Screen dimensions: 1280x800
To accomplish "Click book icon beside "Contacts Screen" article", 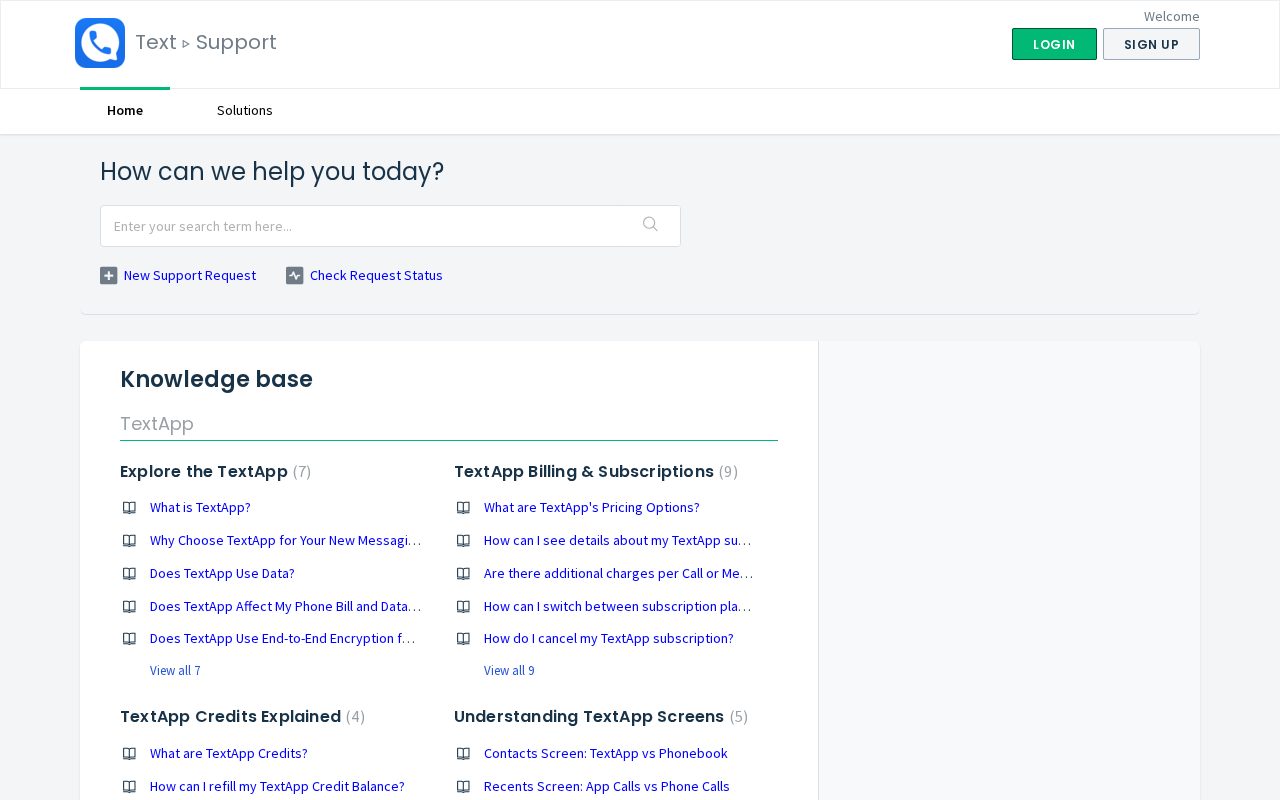I will 463,754.
